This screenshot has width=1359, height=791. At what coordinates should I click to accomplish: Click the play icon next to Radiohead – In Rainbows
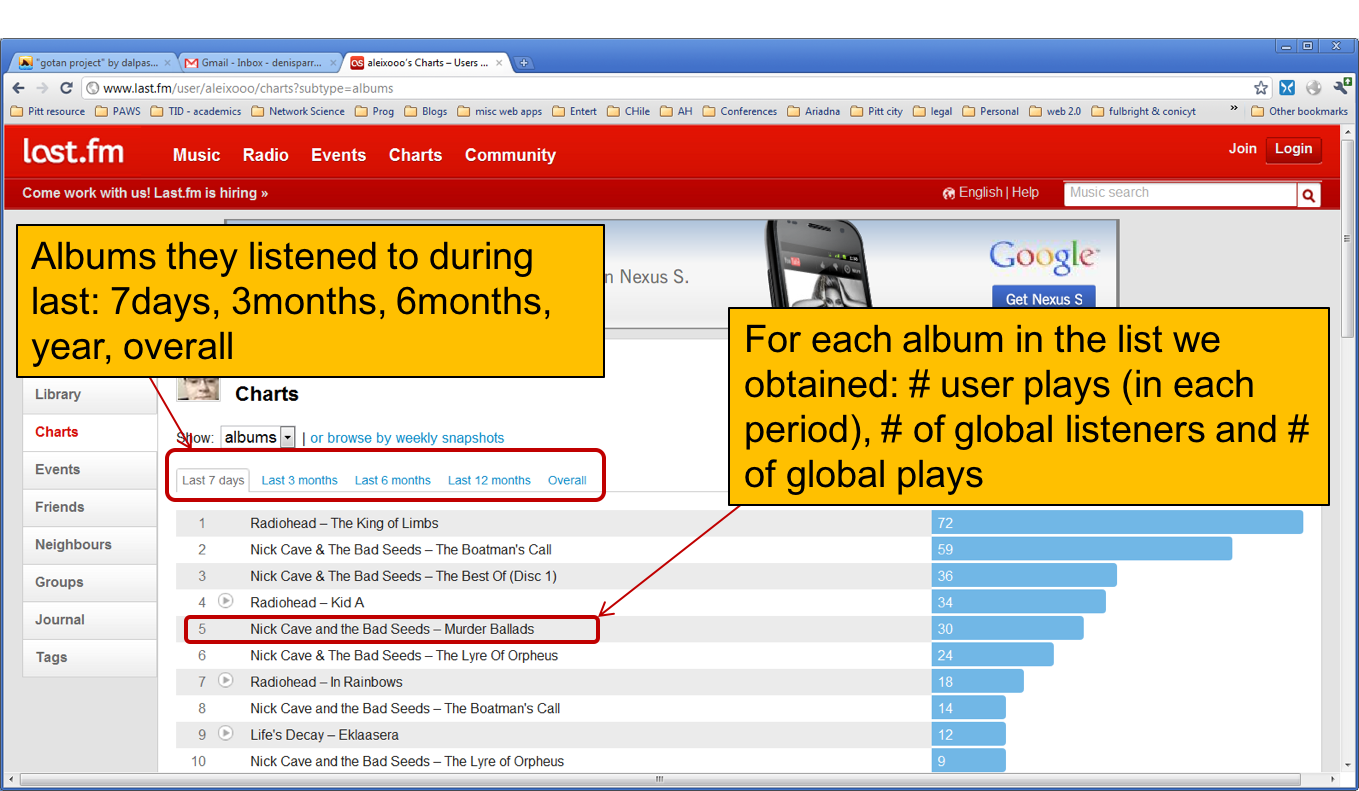[x=226, y=681]
